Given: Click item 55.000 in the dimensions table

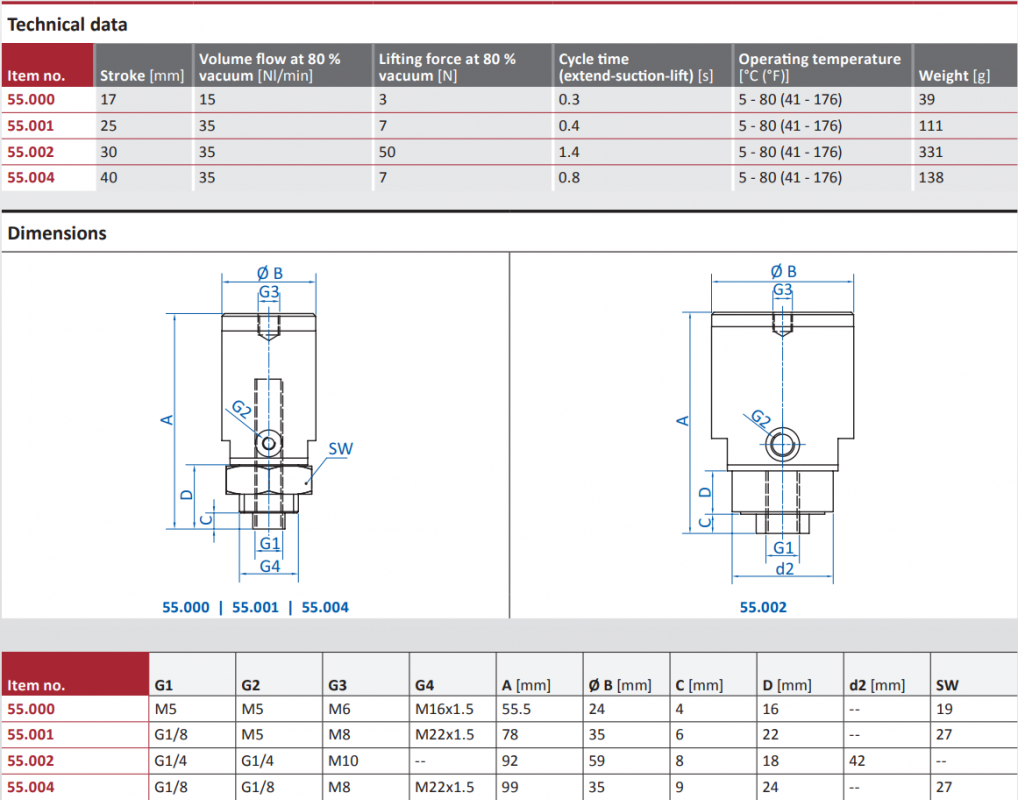Looking at the screenshot, I should [31, 709].
